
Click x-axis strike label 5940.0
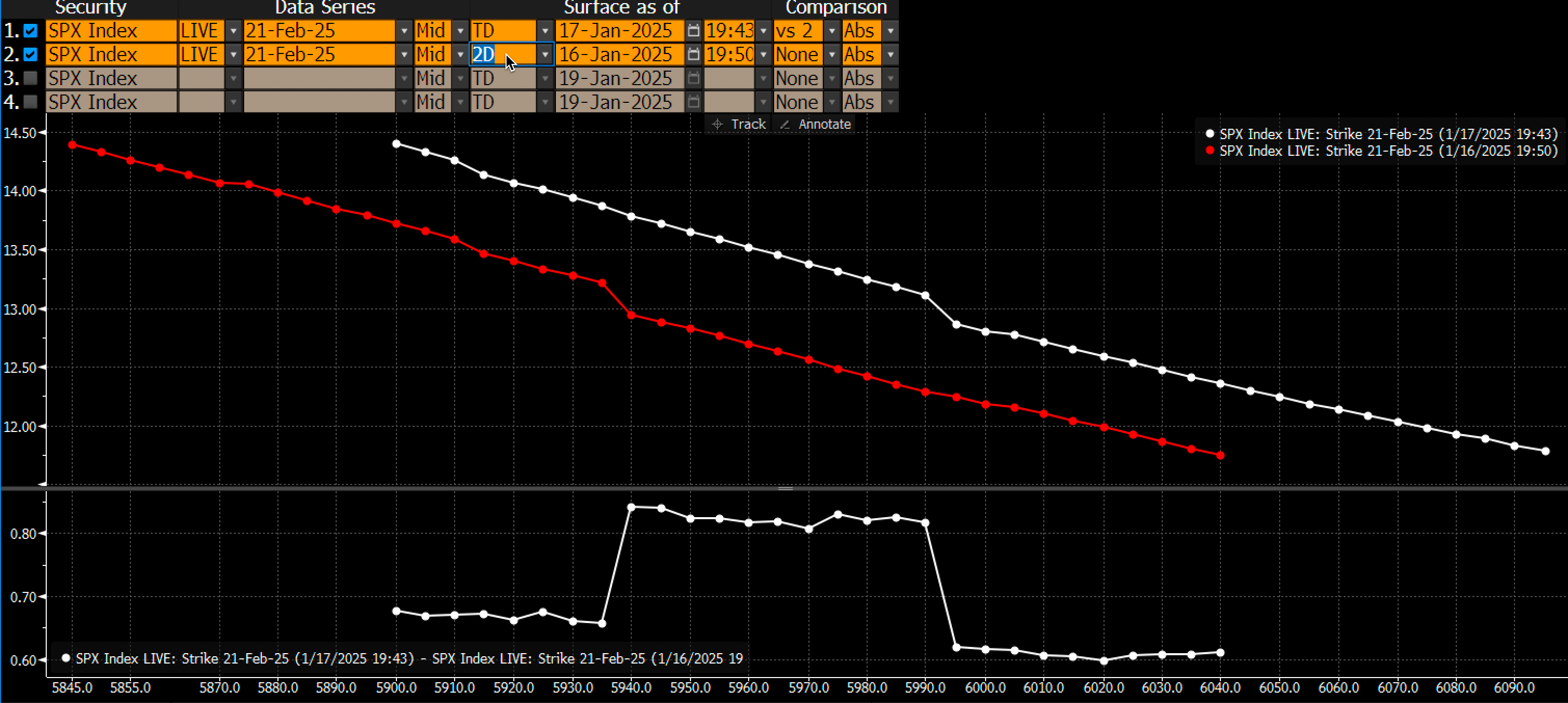click(x=631, y=687)
